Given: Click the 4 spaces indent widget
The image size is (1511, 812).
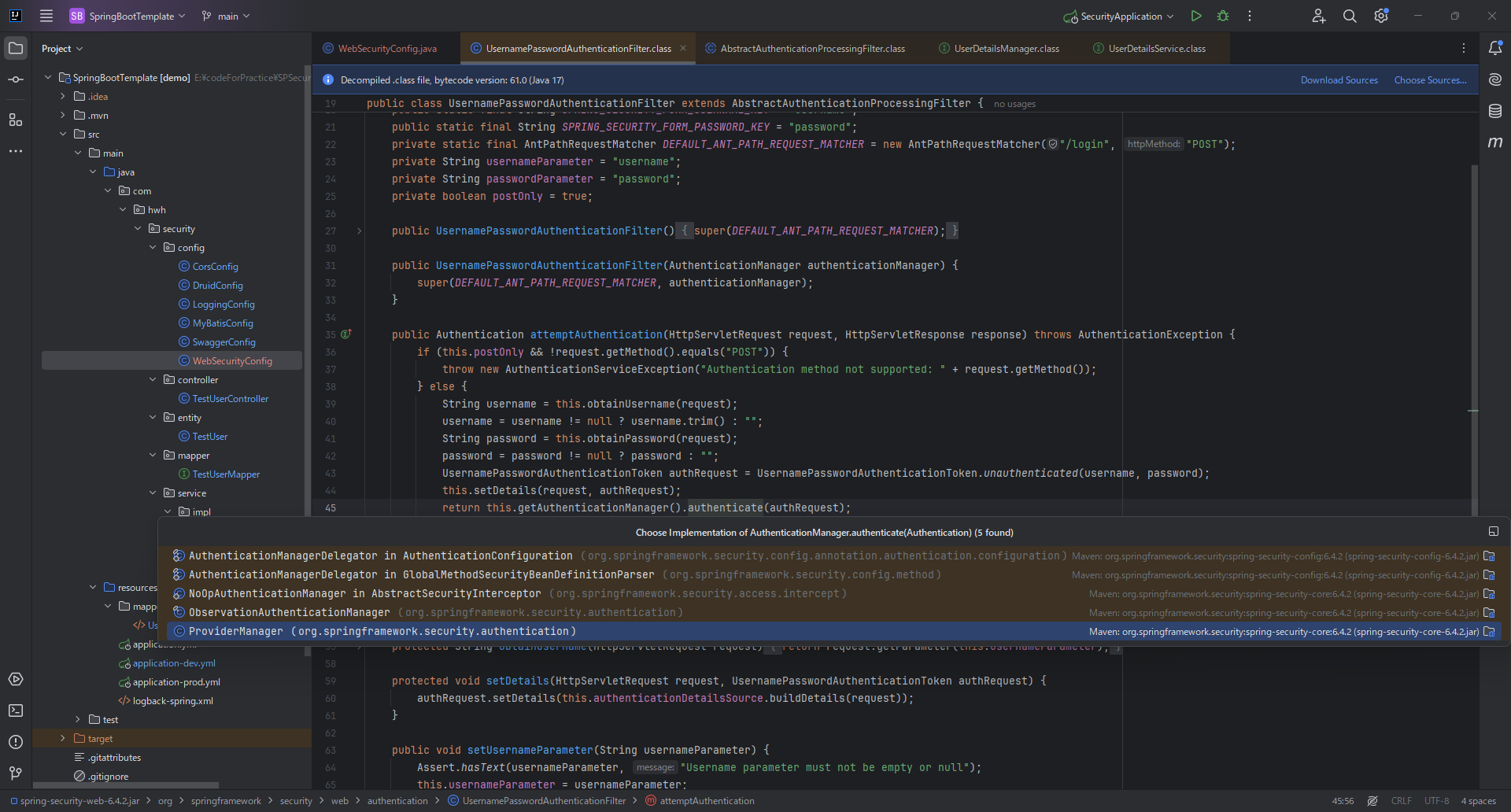Looking at the screenshot, I should tap(1478, 801).
